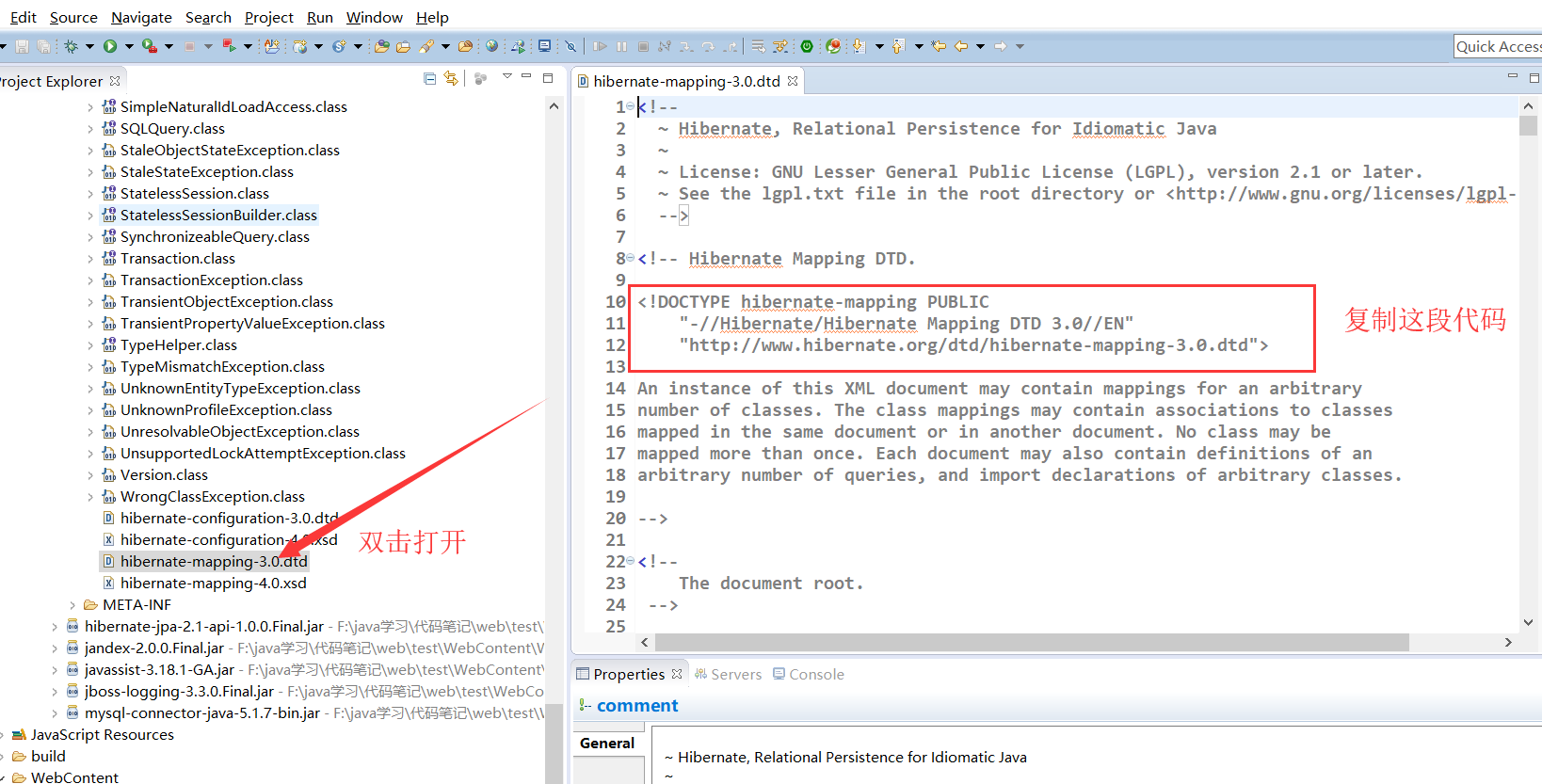Viewport: 1542px width, 784px height.
Task: Run the project with green play icon
Action: 110,46
